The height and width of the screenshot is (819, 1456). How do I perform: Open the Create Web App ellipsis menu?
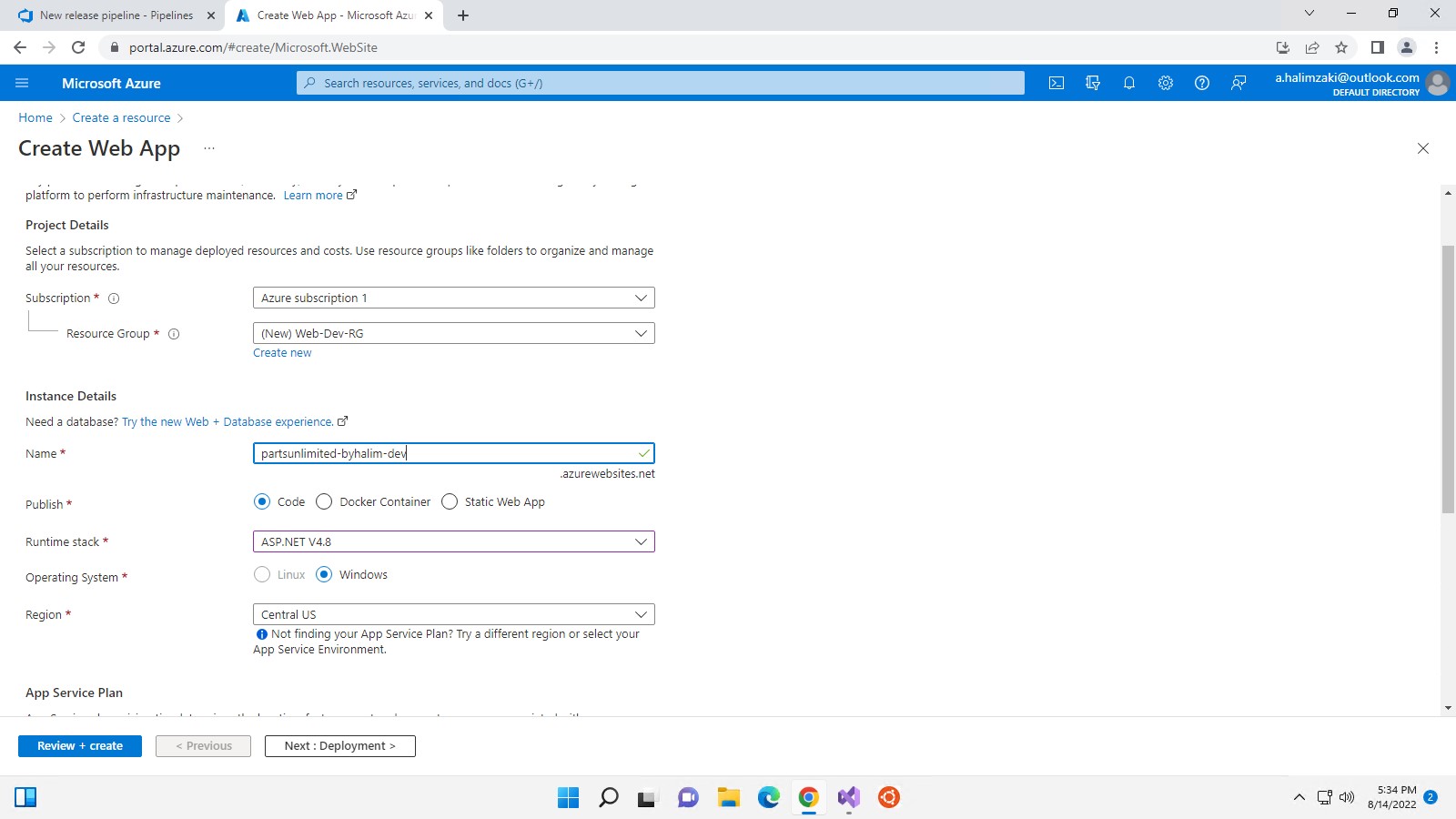(209, 148)
